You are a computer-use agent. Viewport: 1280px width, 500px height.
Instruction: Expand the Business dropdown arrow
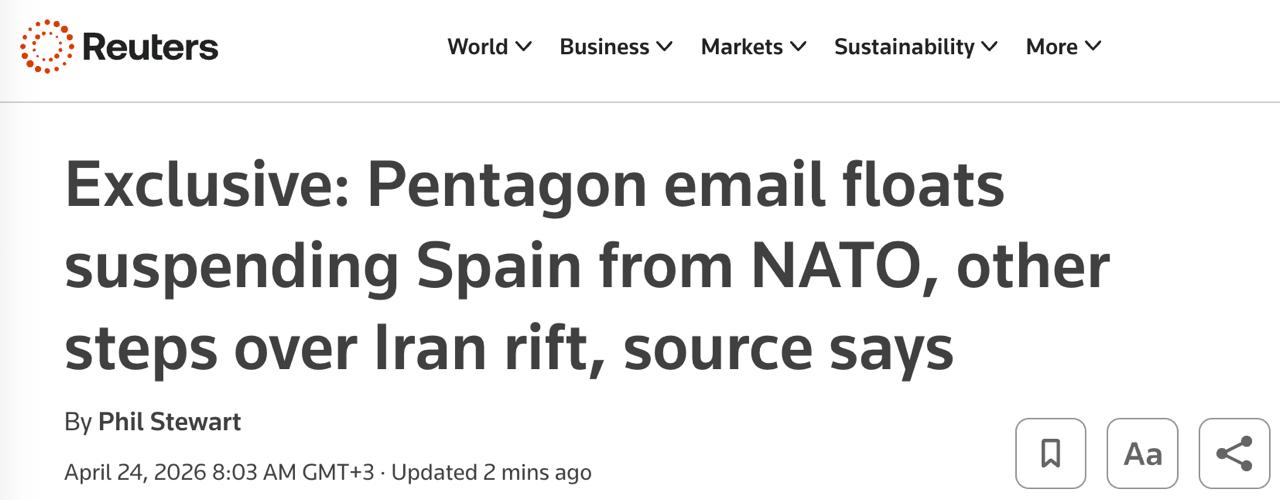pos(664,46)
